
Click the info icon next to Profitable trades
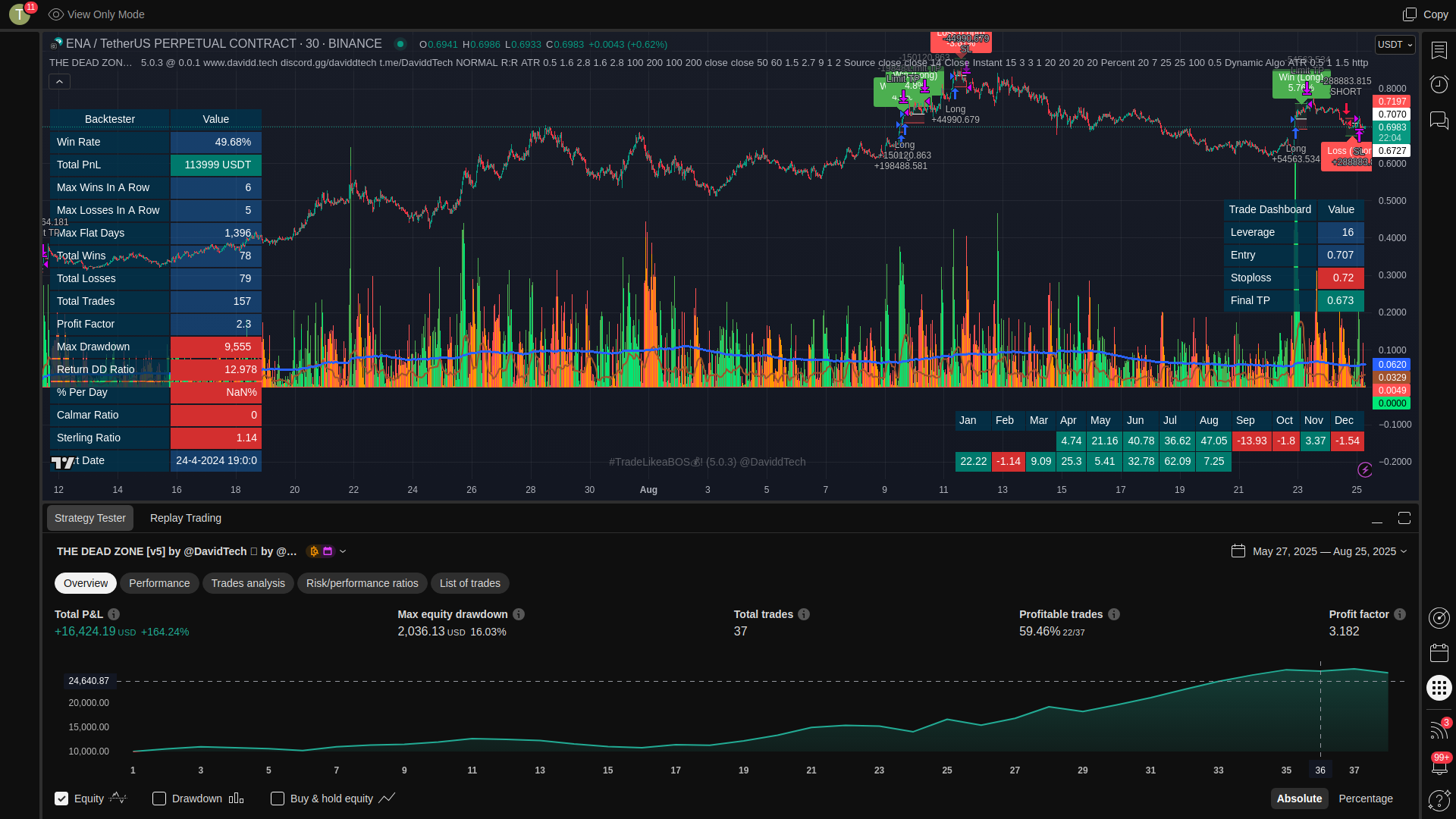1114,614
